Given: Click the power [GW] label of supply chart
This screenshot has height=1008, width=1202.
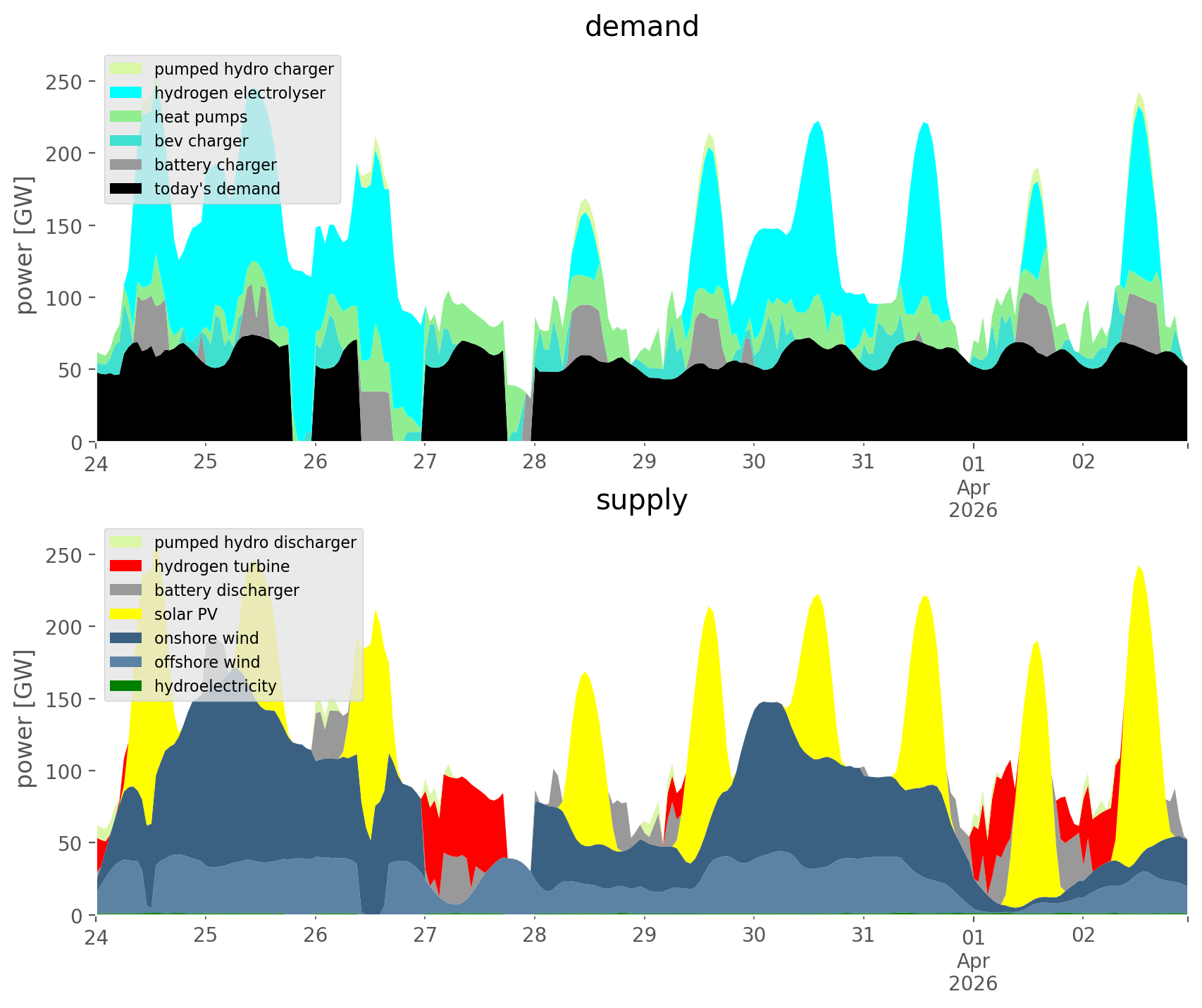Looking at the screenshot, I should (25, 718).
